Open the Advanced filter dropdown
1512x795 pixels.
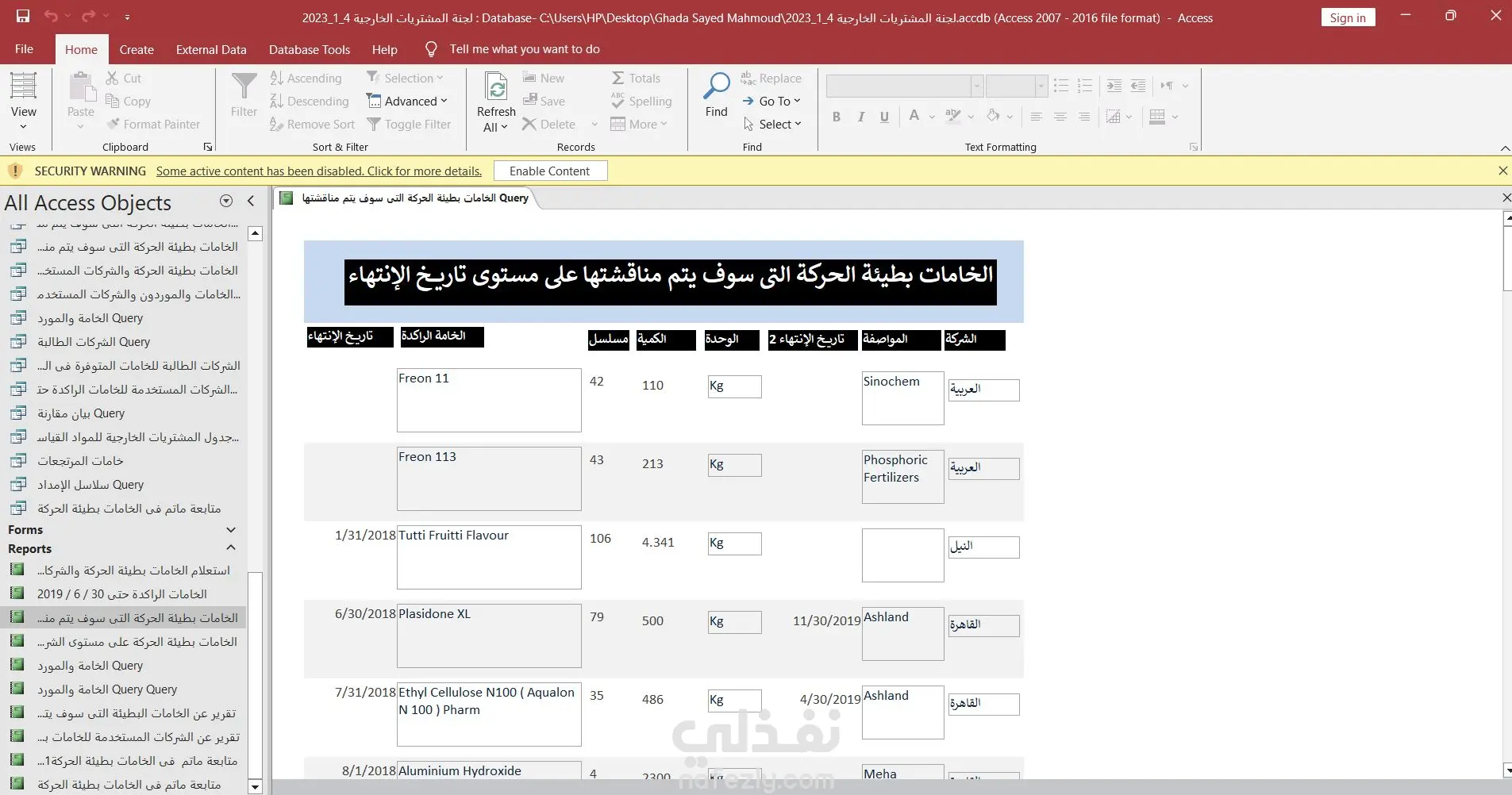click(x=407, y=101)
